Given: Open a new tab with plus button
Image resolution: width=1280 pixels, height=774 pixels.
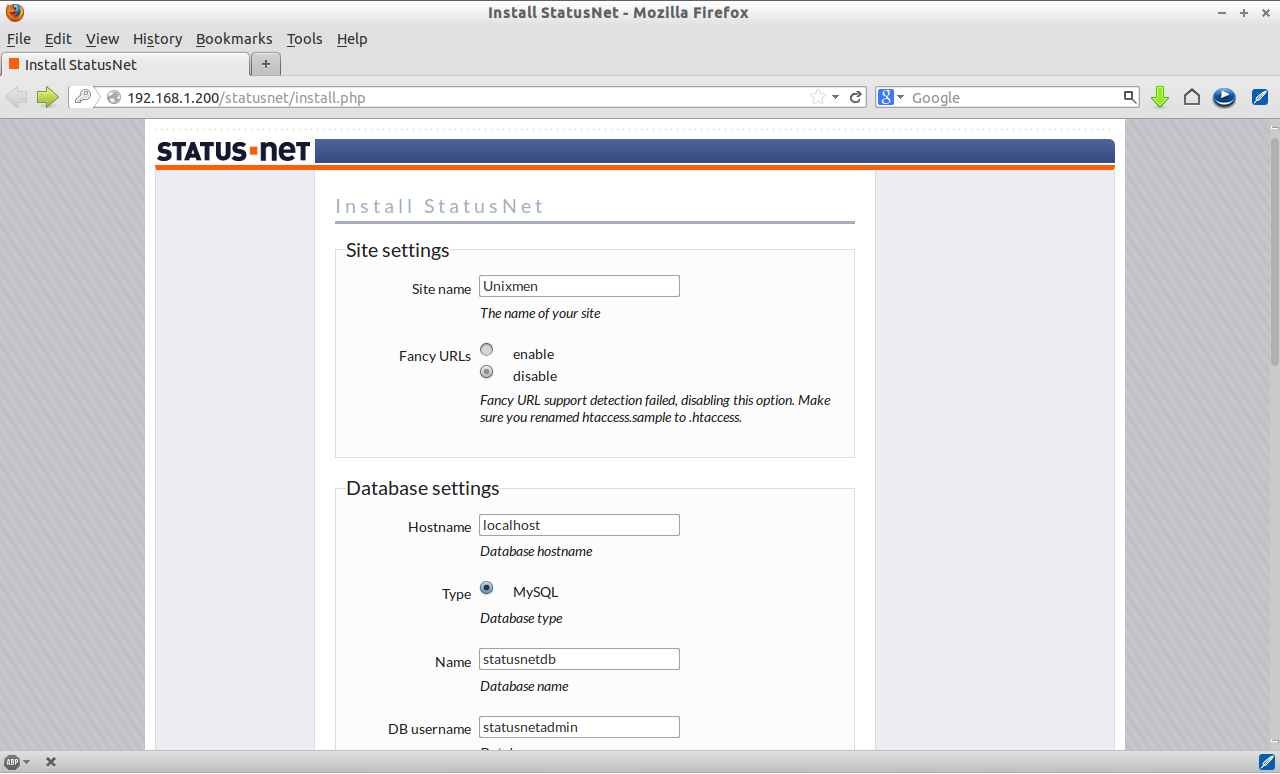Looking at the screenshot, I should coord(266,64).
